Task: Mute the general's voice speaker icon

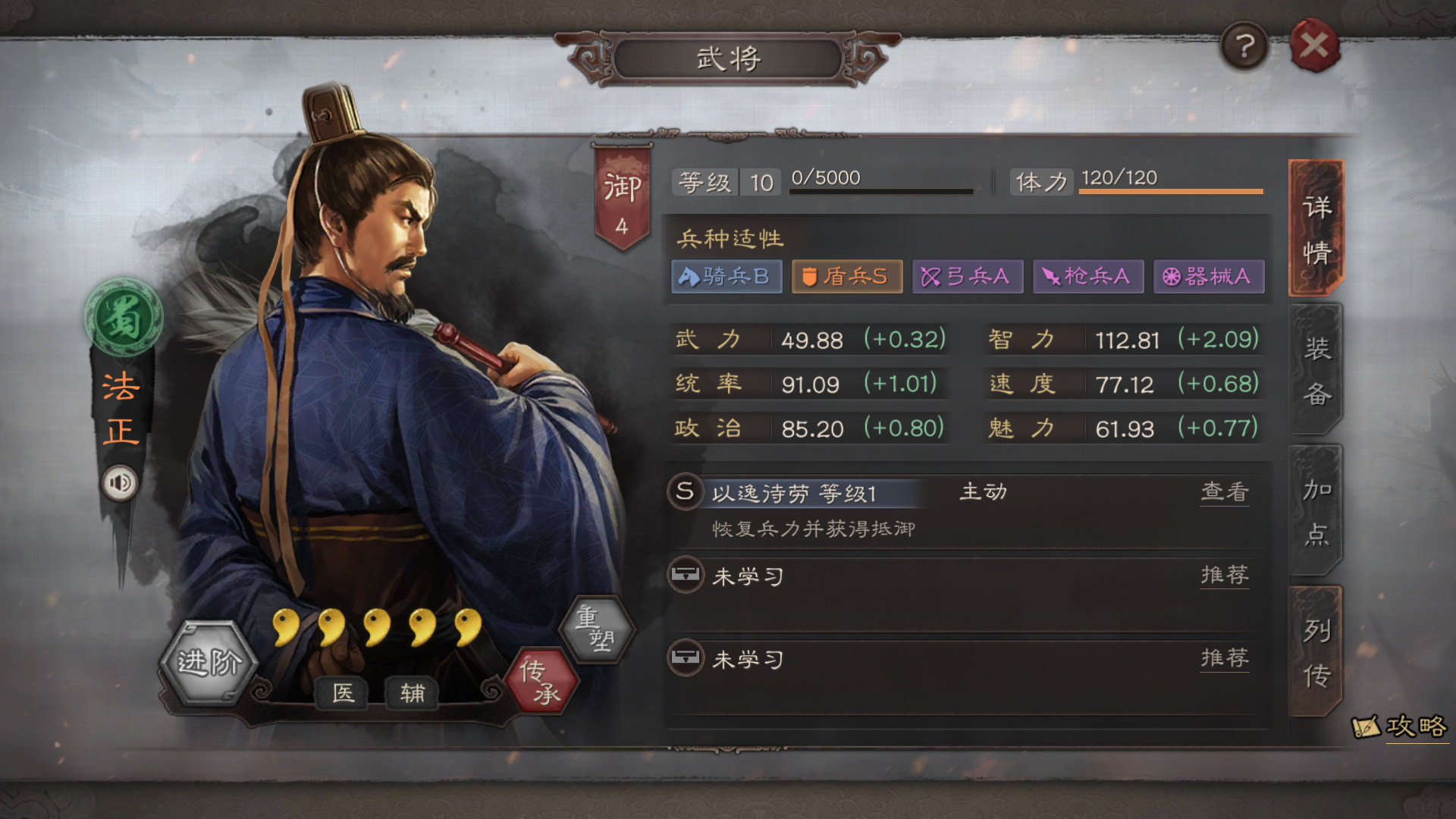Action: [x=120, y=483]
